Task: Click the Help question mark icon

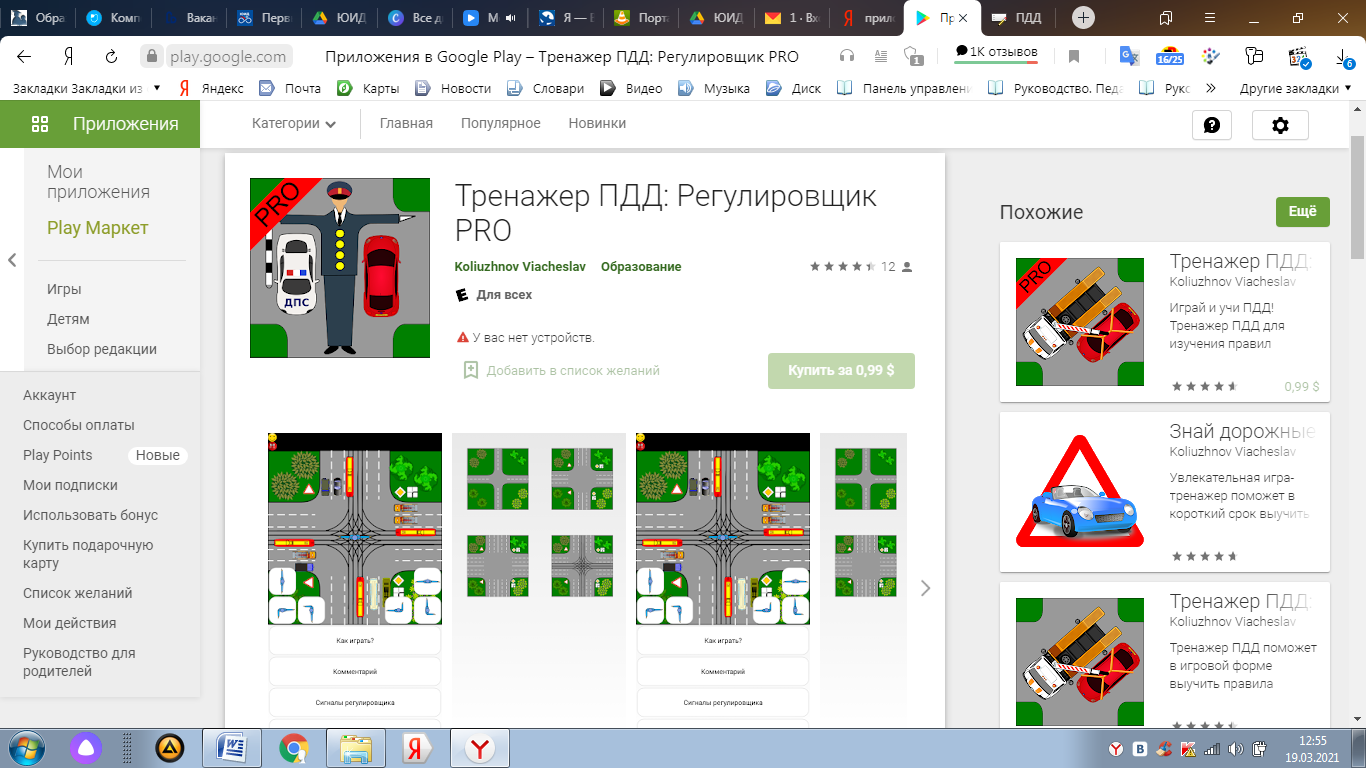Action: click(1212, 125)
